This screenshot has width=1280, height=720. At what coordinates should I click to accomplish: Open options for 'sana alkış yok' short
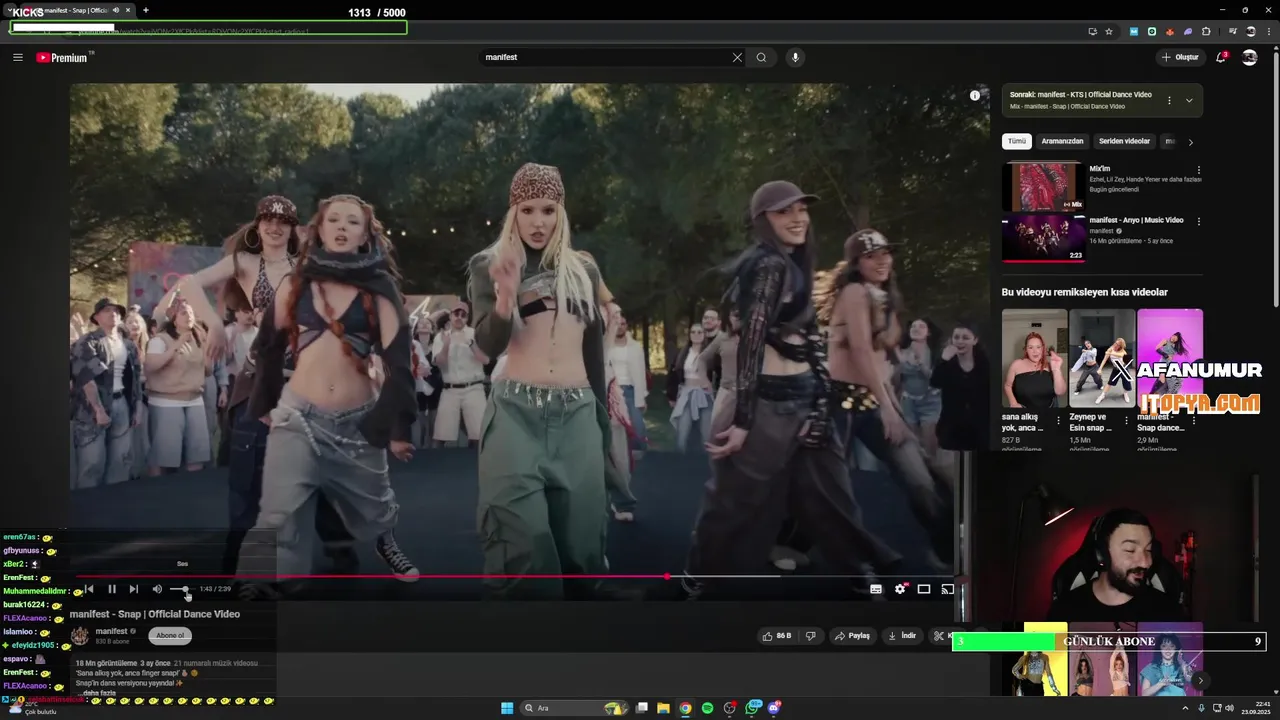click(x=1058, y=421)
